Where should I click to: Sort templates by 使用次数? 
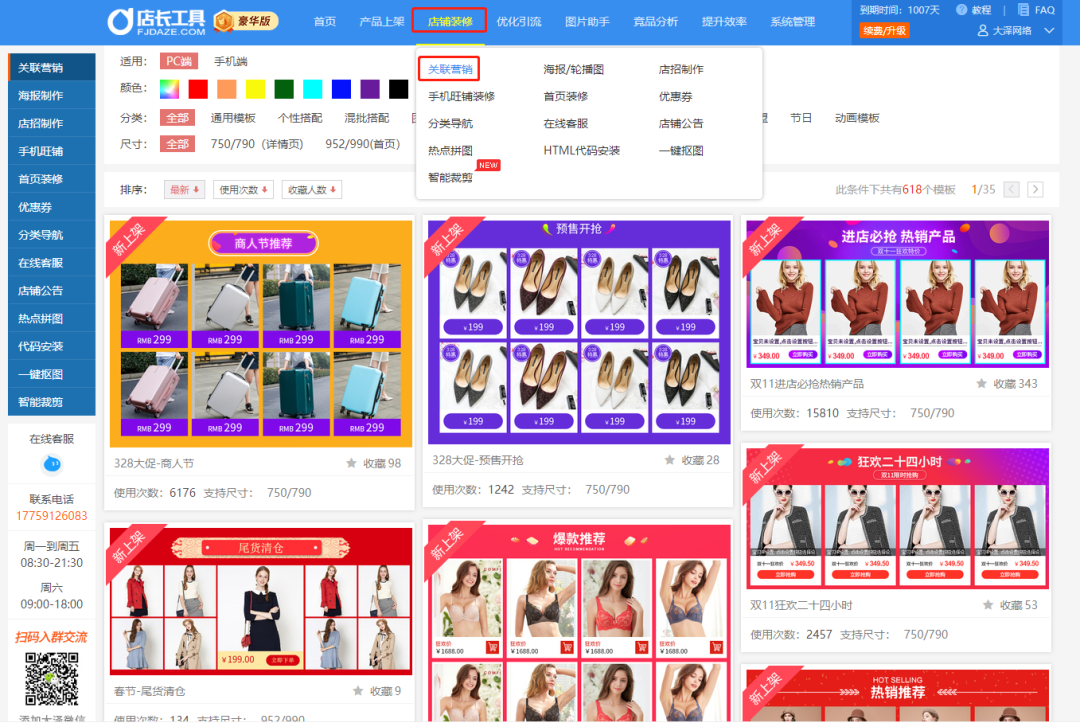(x=243, y=189)
